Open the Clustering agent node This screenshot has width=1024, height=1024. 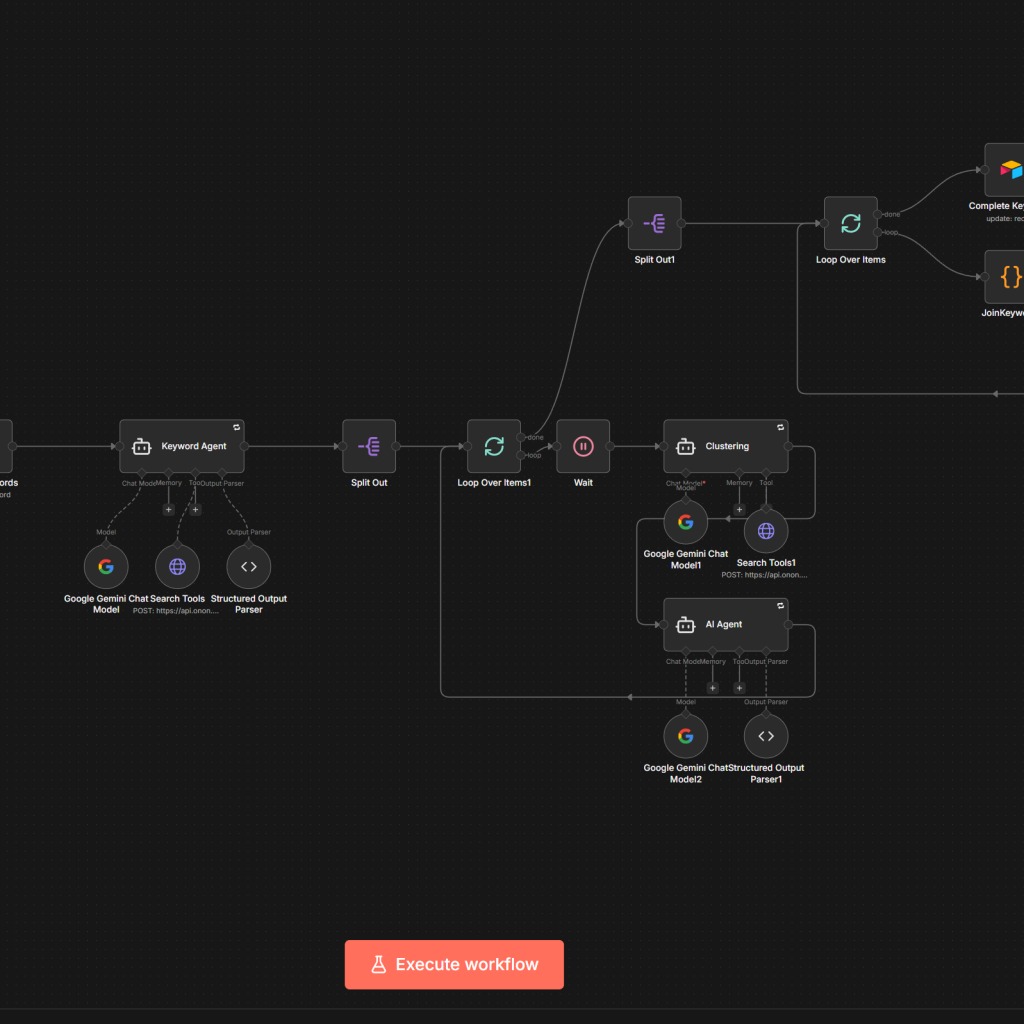click(725, 446)
